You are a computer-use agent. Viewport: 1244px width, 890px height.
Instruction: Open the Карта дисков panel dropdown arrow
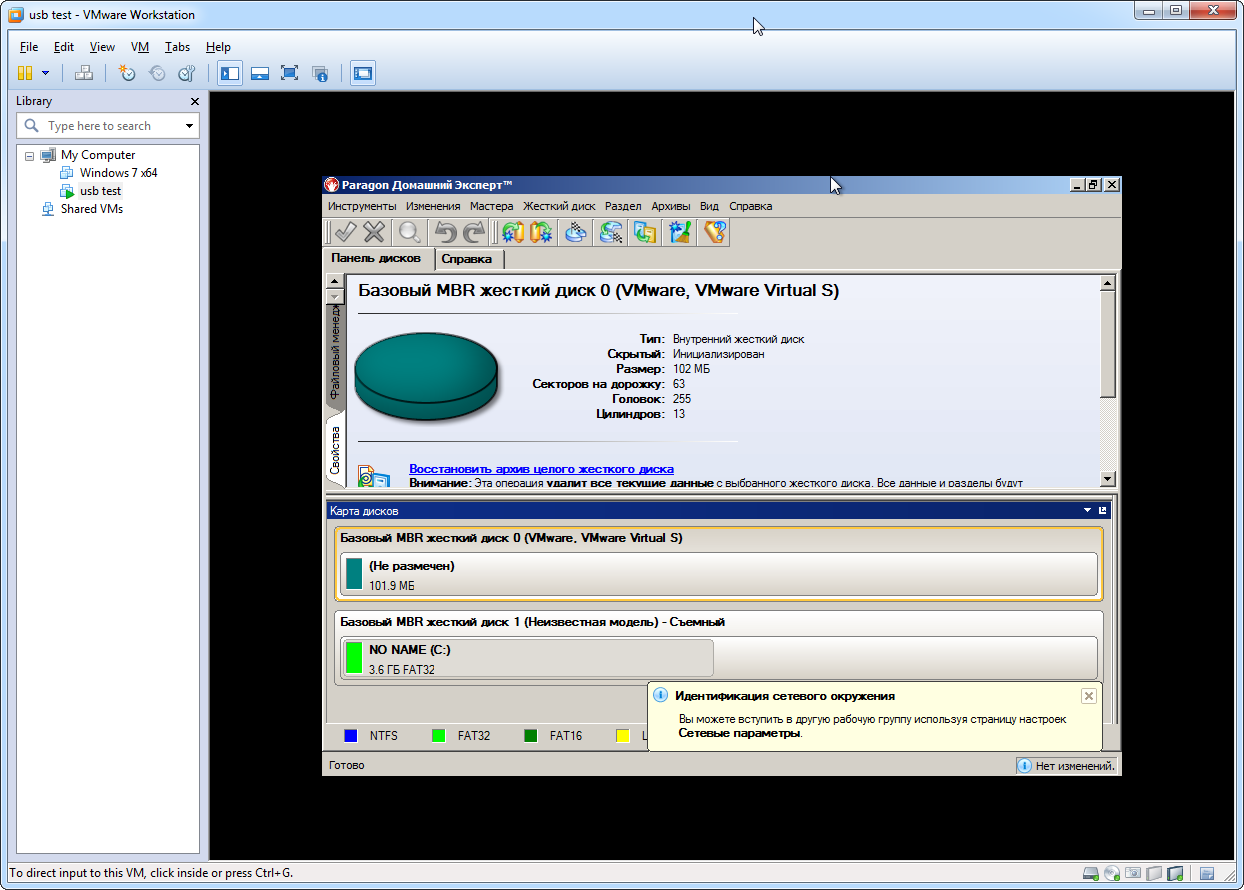[x=1088, y=510]
